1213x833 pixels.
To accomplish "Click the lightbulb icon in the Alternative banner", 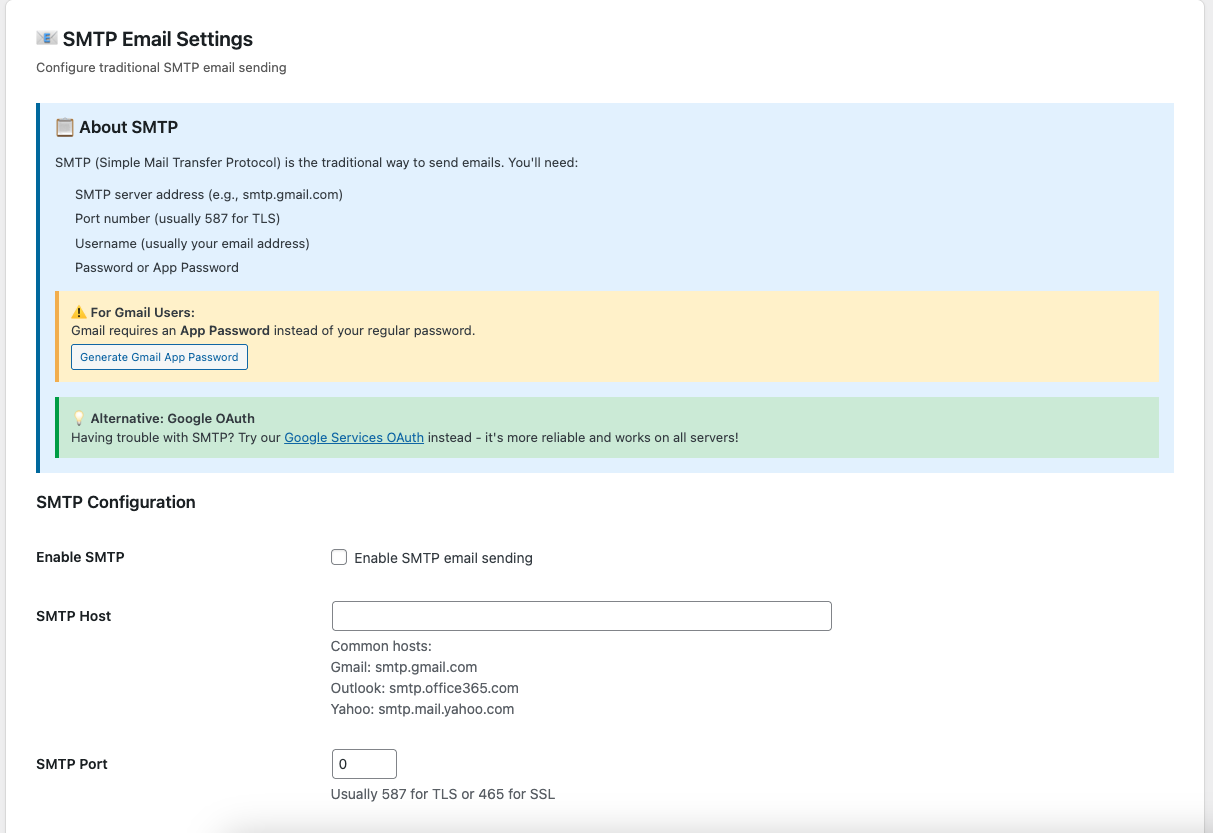I will (79, 419).
